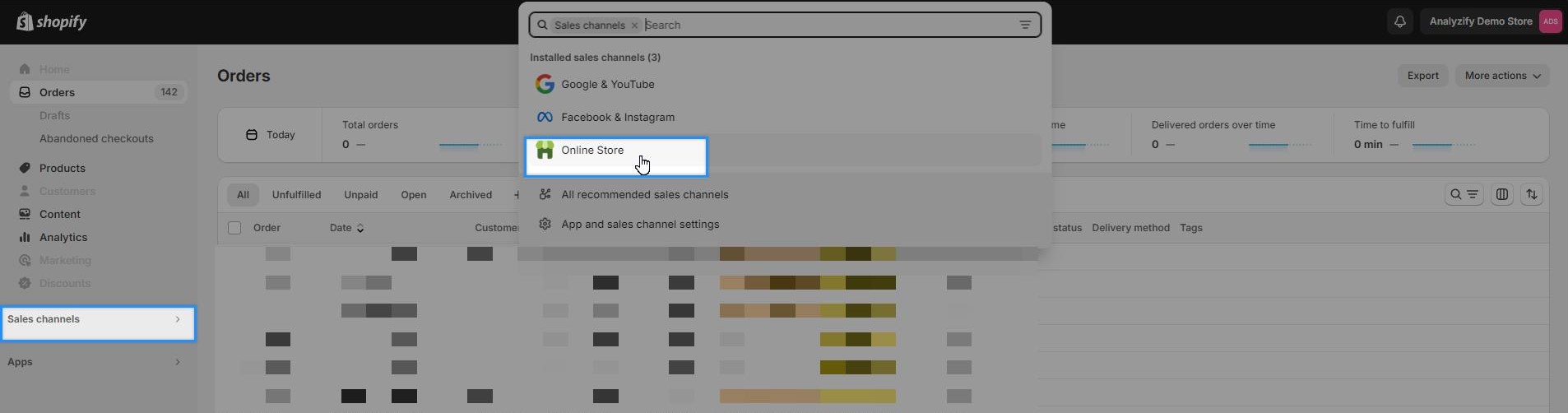Click the Content image icon
The height and width of the screenshot is (413, 1568).
[x=25, y=214]
